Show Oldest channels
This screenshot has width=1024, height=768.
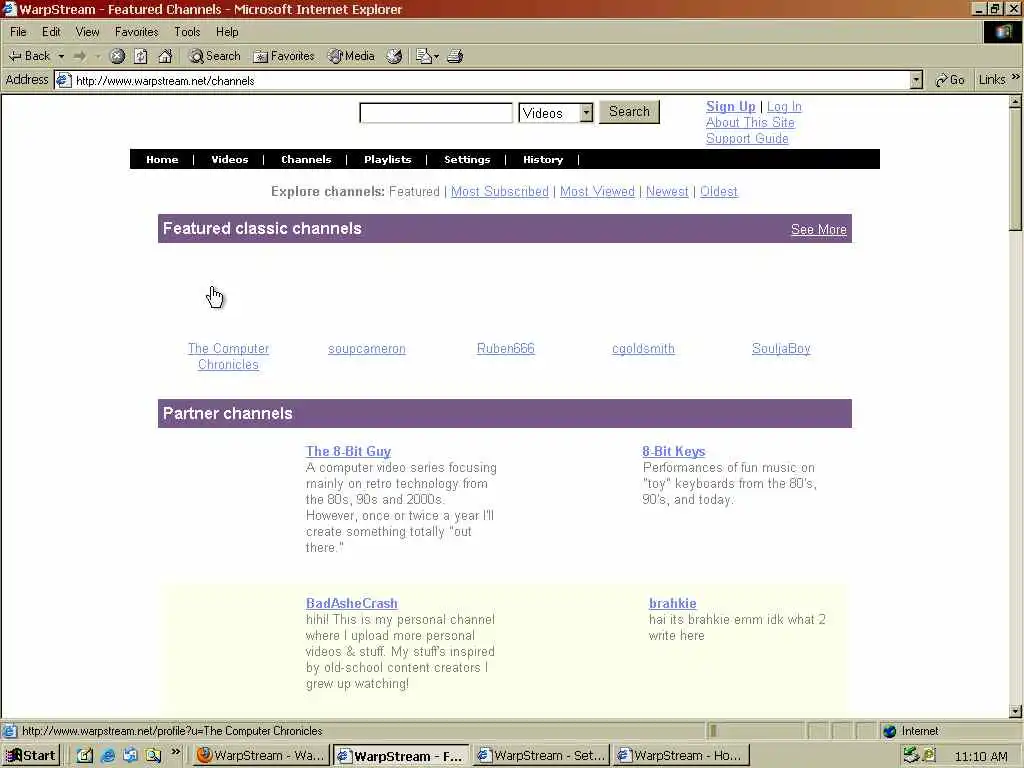coord(718,191)
